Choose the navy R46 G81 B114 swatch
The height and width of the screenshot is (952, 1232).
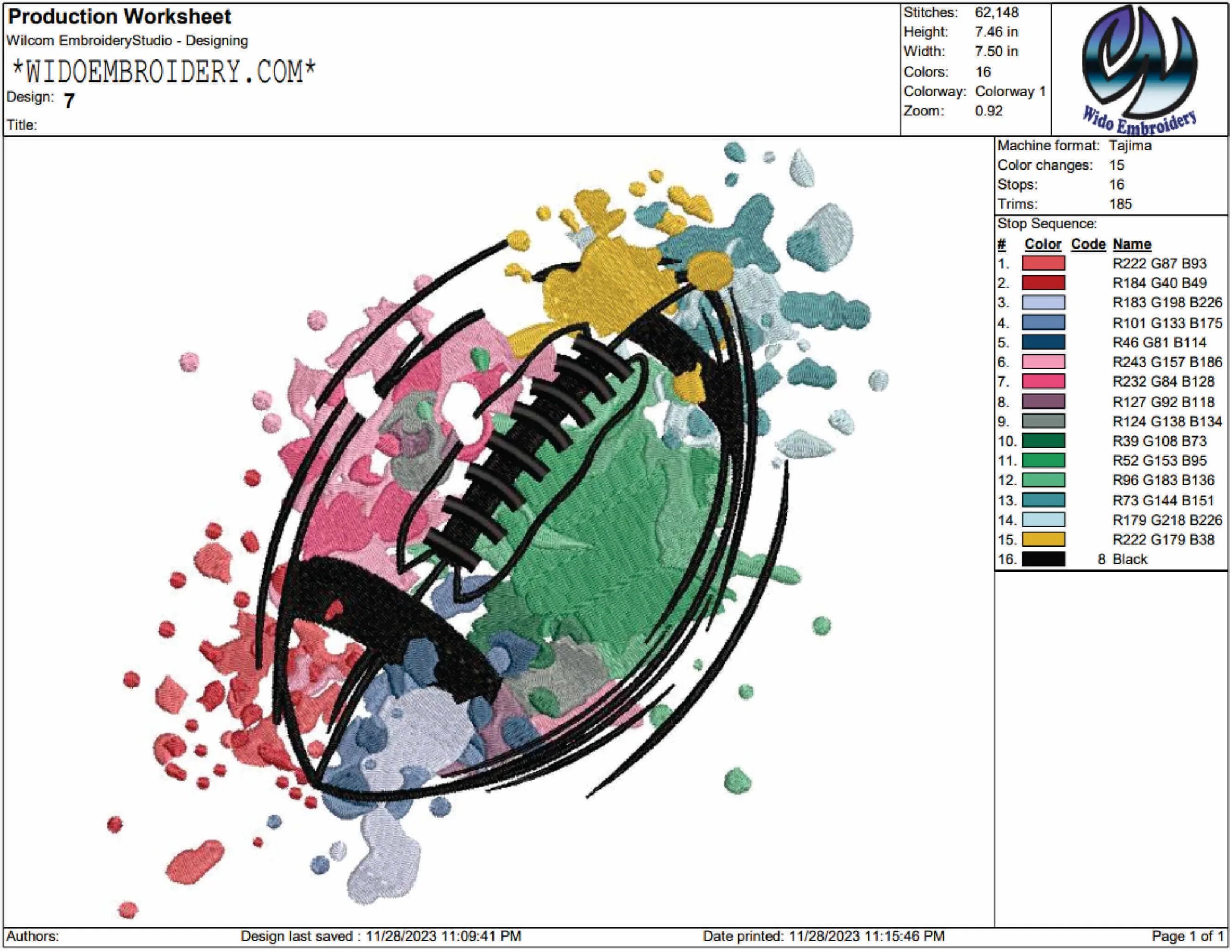(1043, 342)
